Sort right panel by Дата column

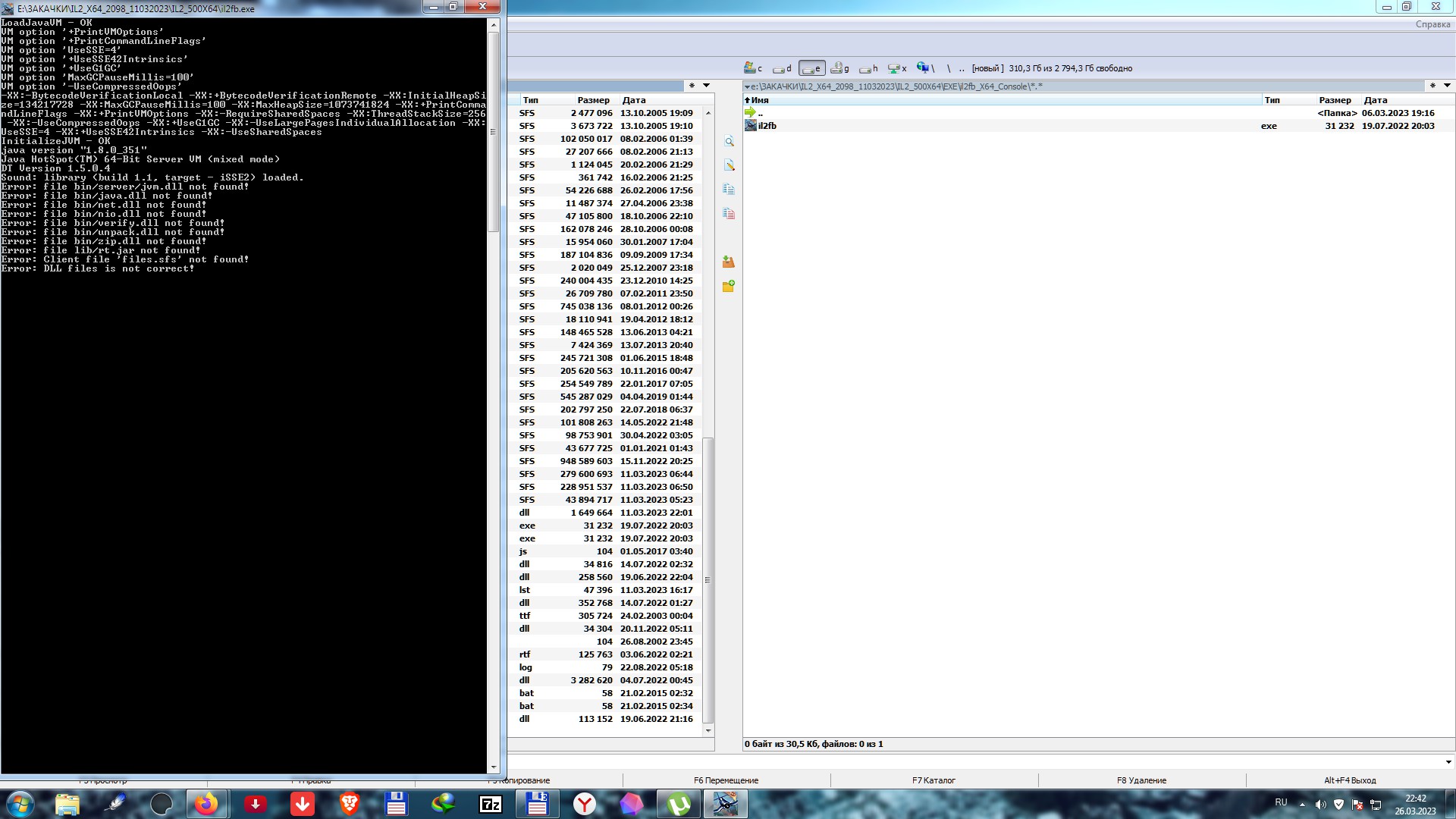point(1375,100)
